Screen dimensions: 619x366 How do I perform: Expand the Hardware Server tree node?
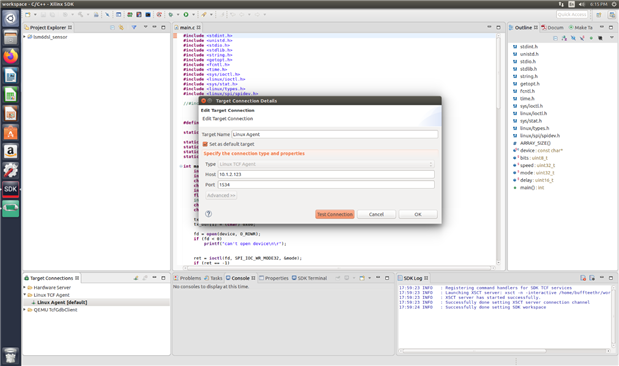click(x=24, y=287)
